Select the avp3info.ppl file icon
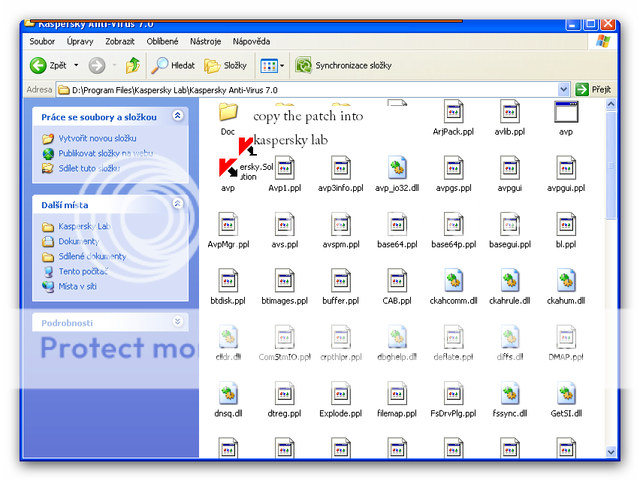640x481 pixels. 341,168
